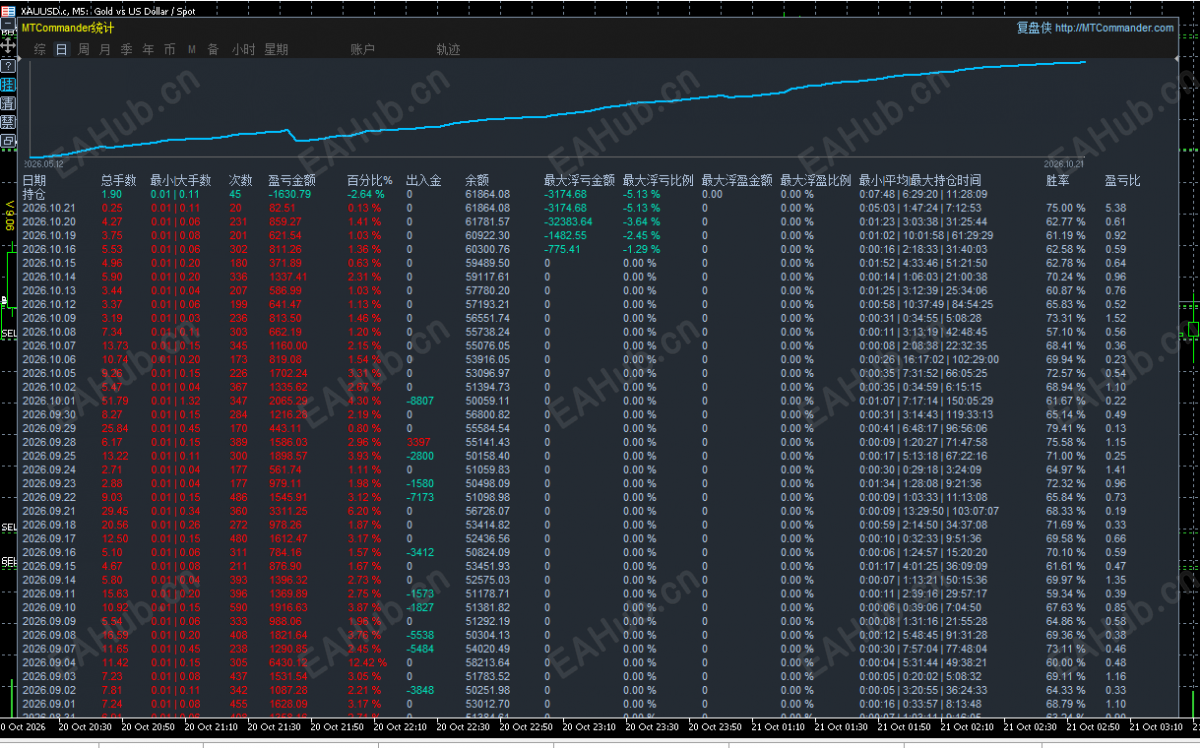This screenshot has height=748, width=1200.
Task: Click the 持仓 row label
Action: tap(34, 194)
